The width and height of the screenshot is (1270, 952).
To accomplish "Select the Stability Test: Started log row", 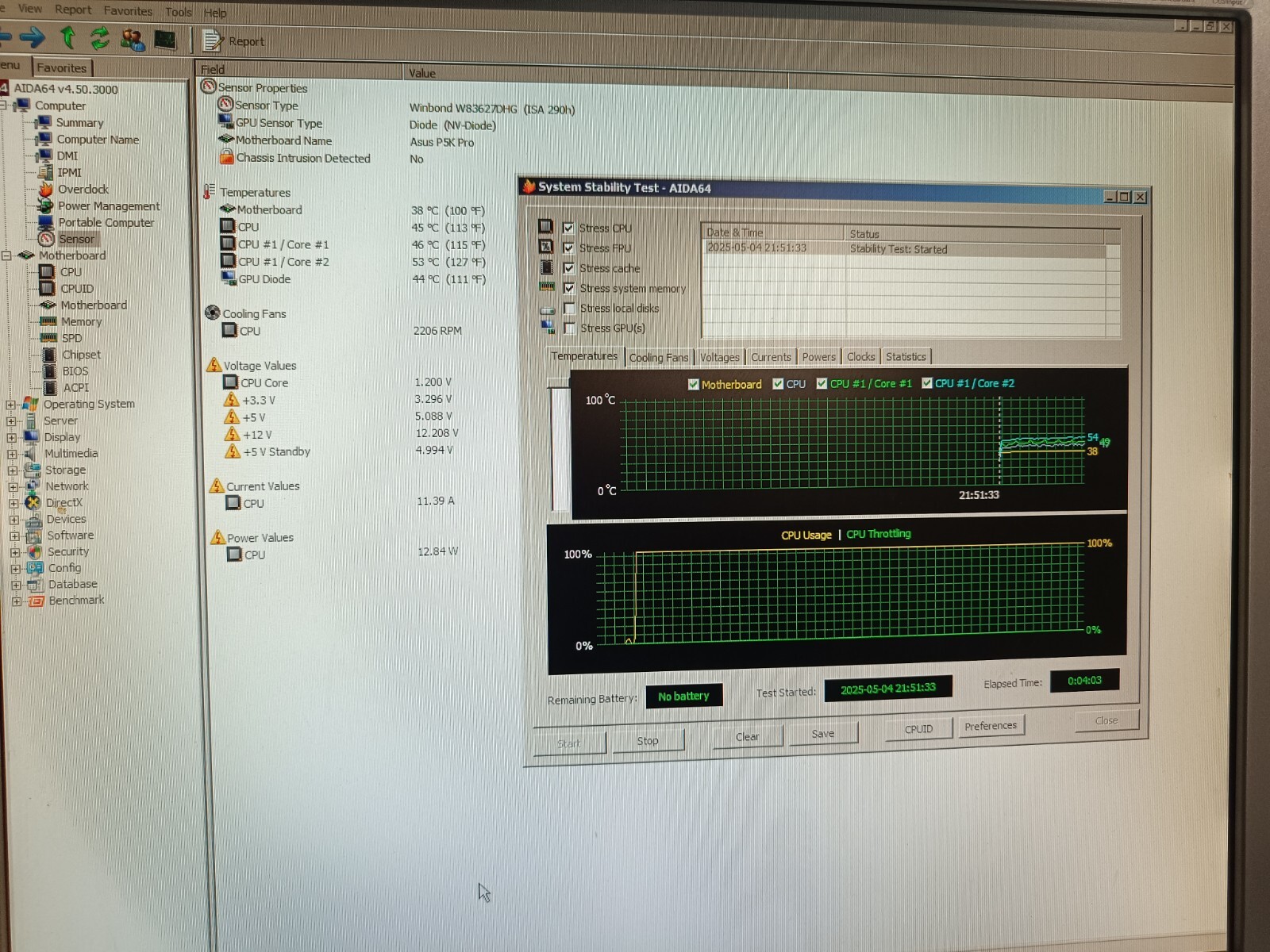I will pos(905,249).
